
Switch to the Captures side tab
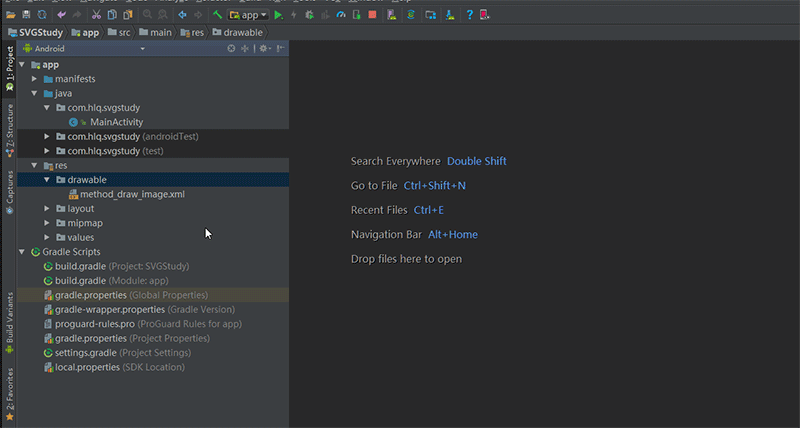pos(9,190)
